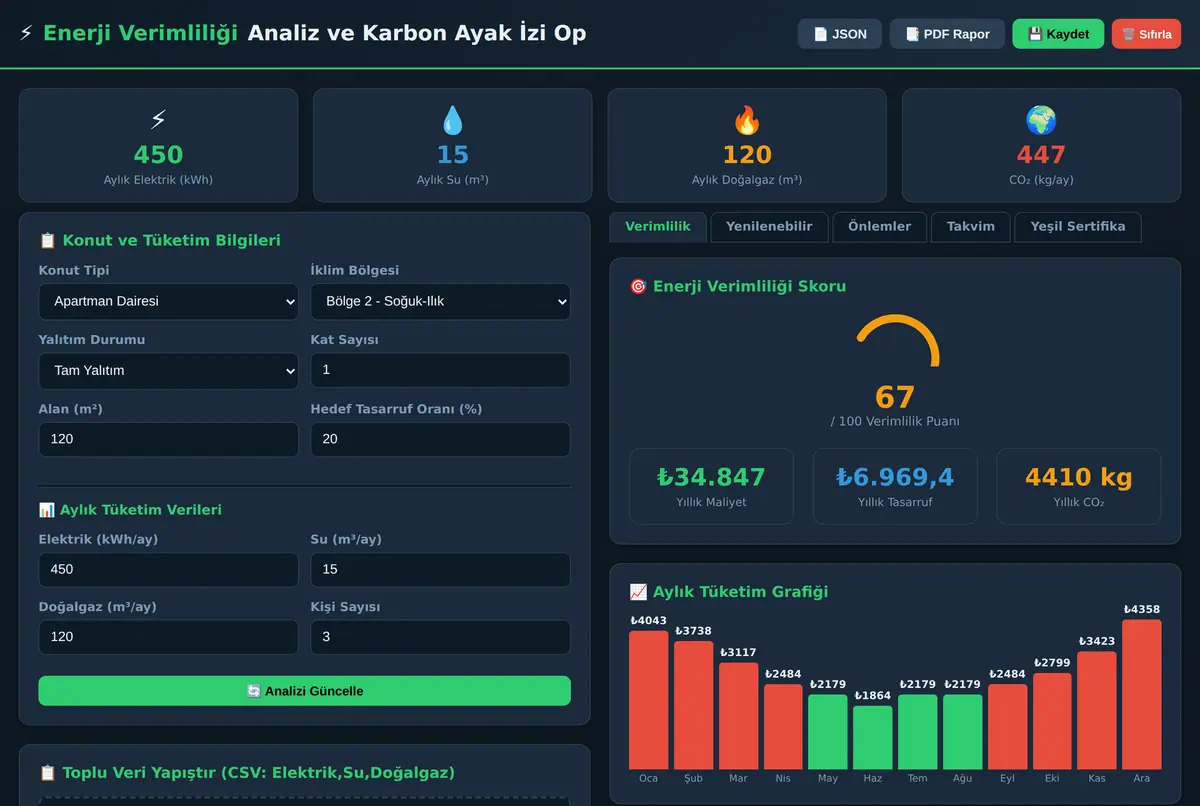Open the Yalıtım Durumu dropdown
1200x806 pixels.
pos(168,371)
